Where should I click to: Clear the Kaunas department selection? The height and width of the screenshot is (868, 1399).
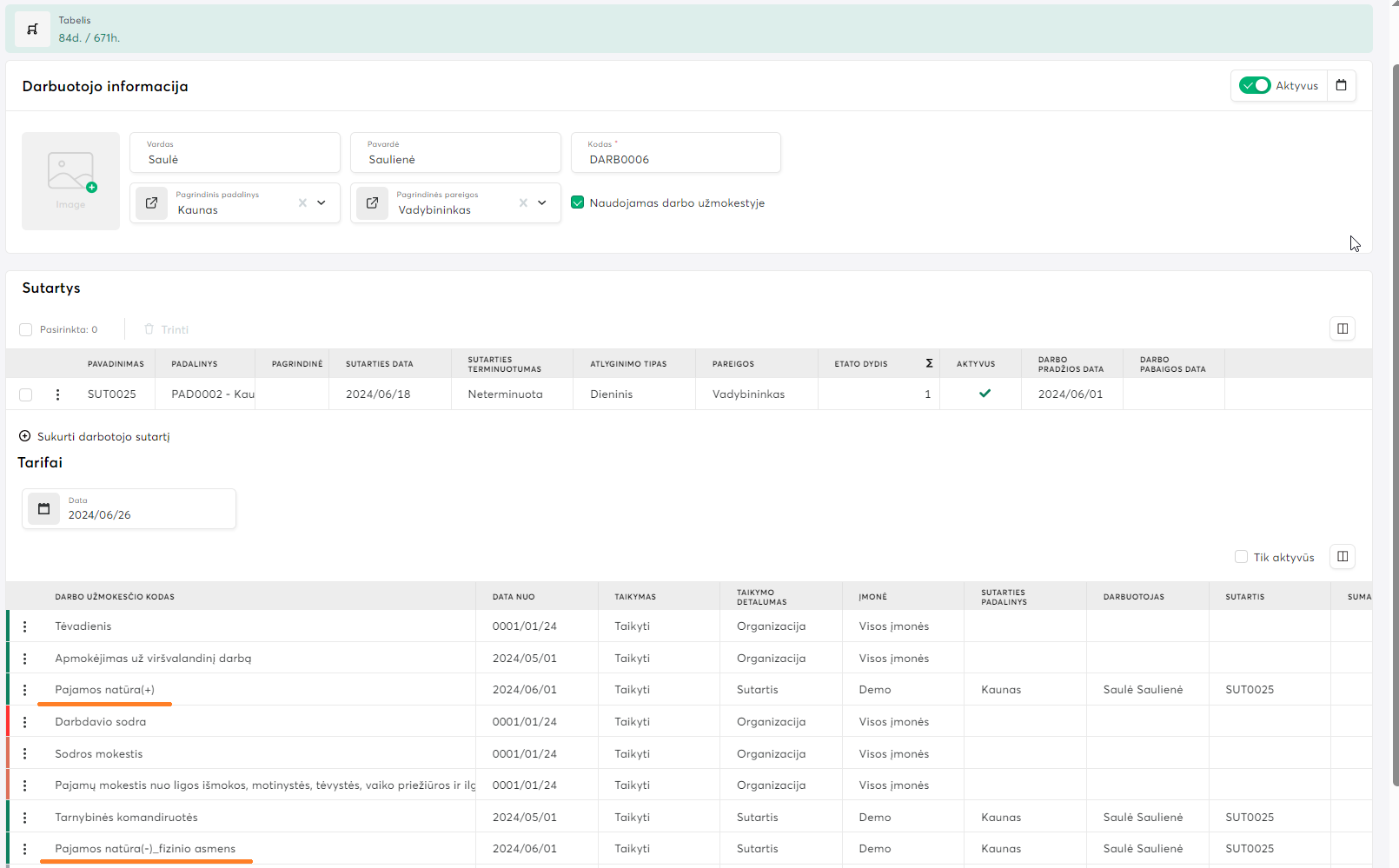[302, 203]
